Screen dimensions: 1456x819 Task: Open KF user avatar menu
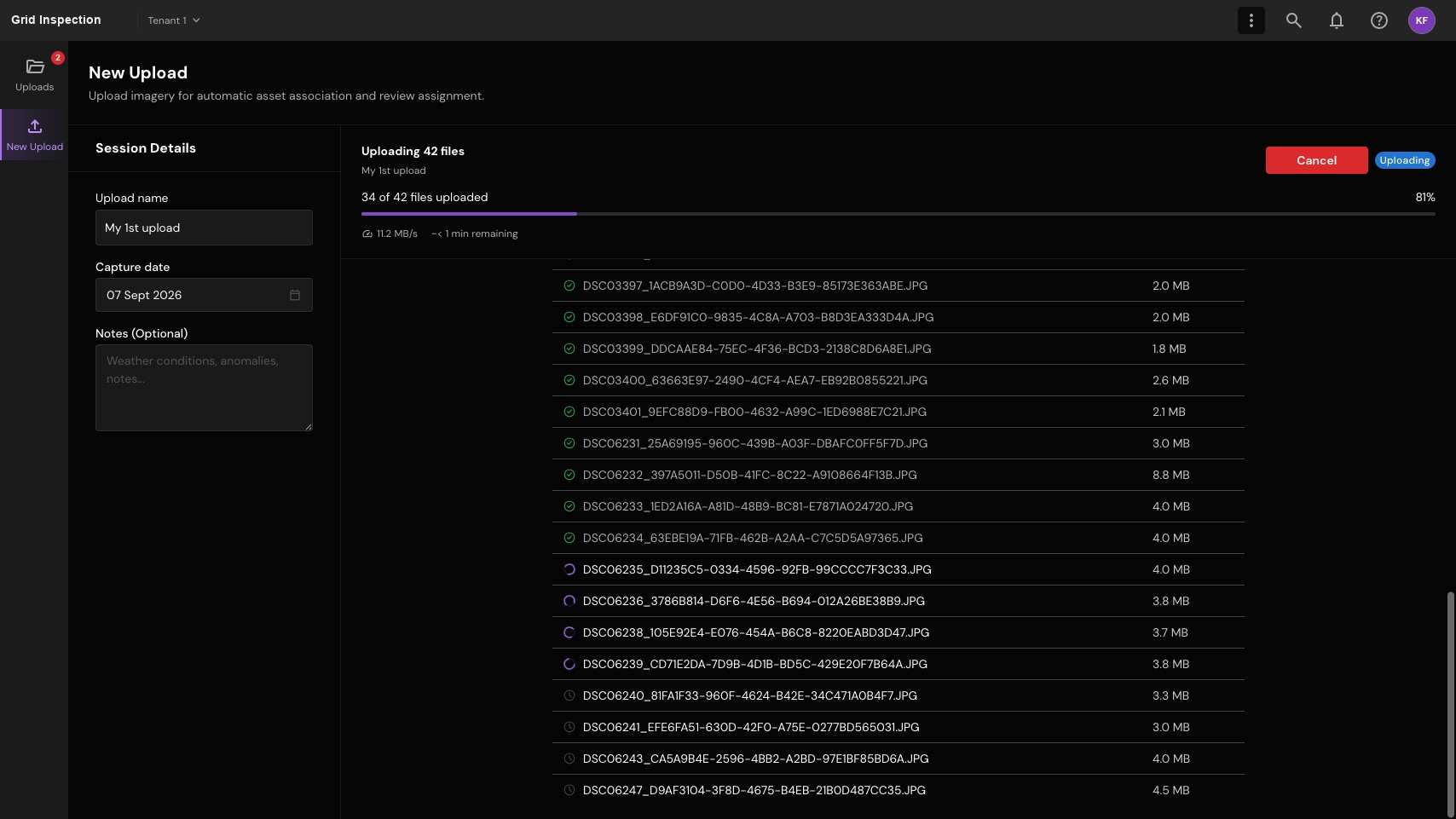pyautogui.click(x=1421, y=20)
